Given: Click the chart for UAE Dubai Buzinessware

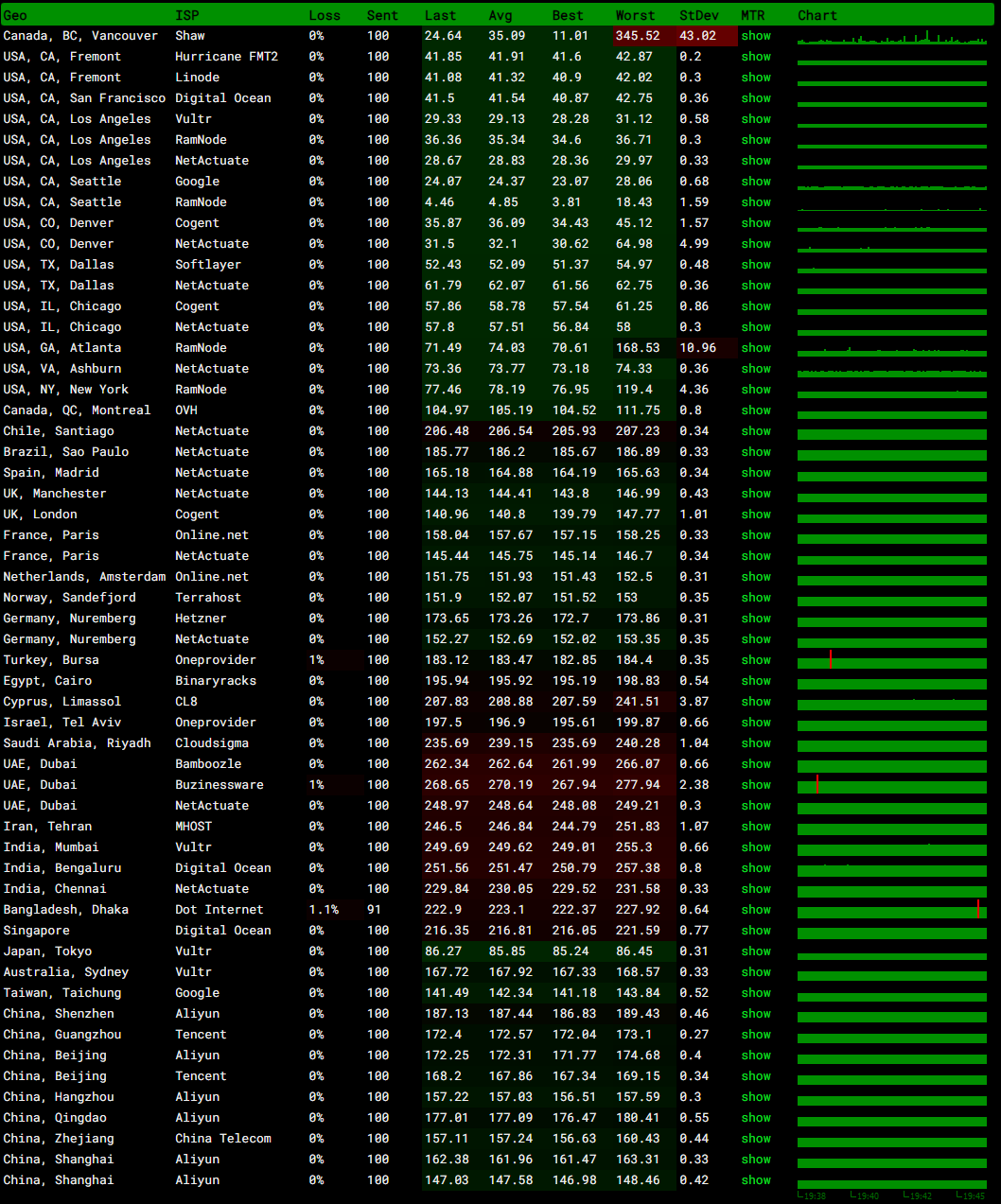Looking at the screenshot, I should pos(891,786).
